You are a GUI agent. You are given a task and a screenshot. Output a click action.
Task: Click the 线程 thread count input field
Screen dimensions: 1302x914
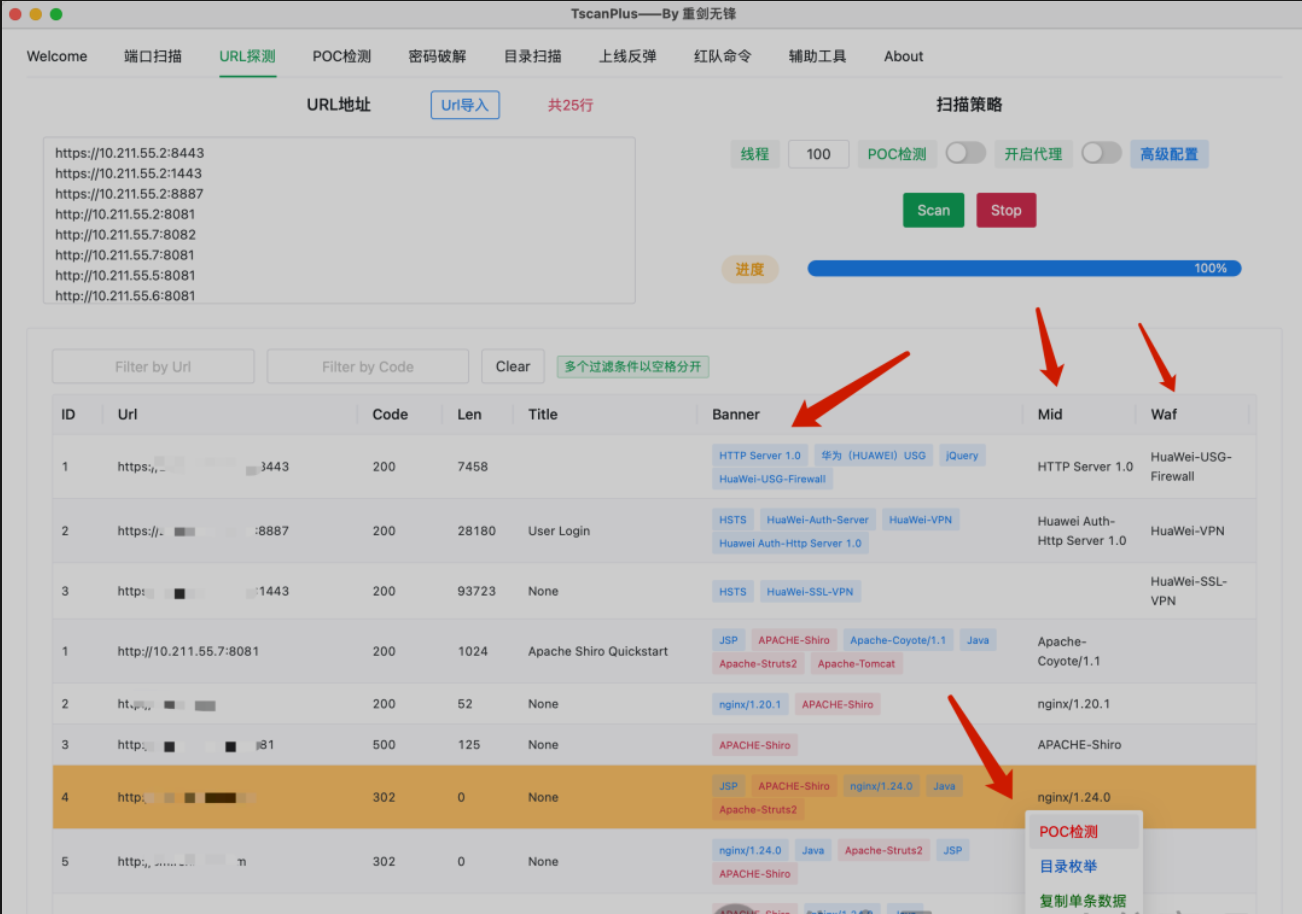point(819,154)
